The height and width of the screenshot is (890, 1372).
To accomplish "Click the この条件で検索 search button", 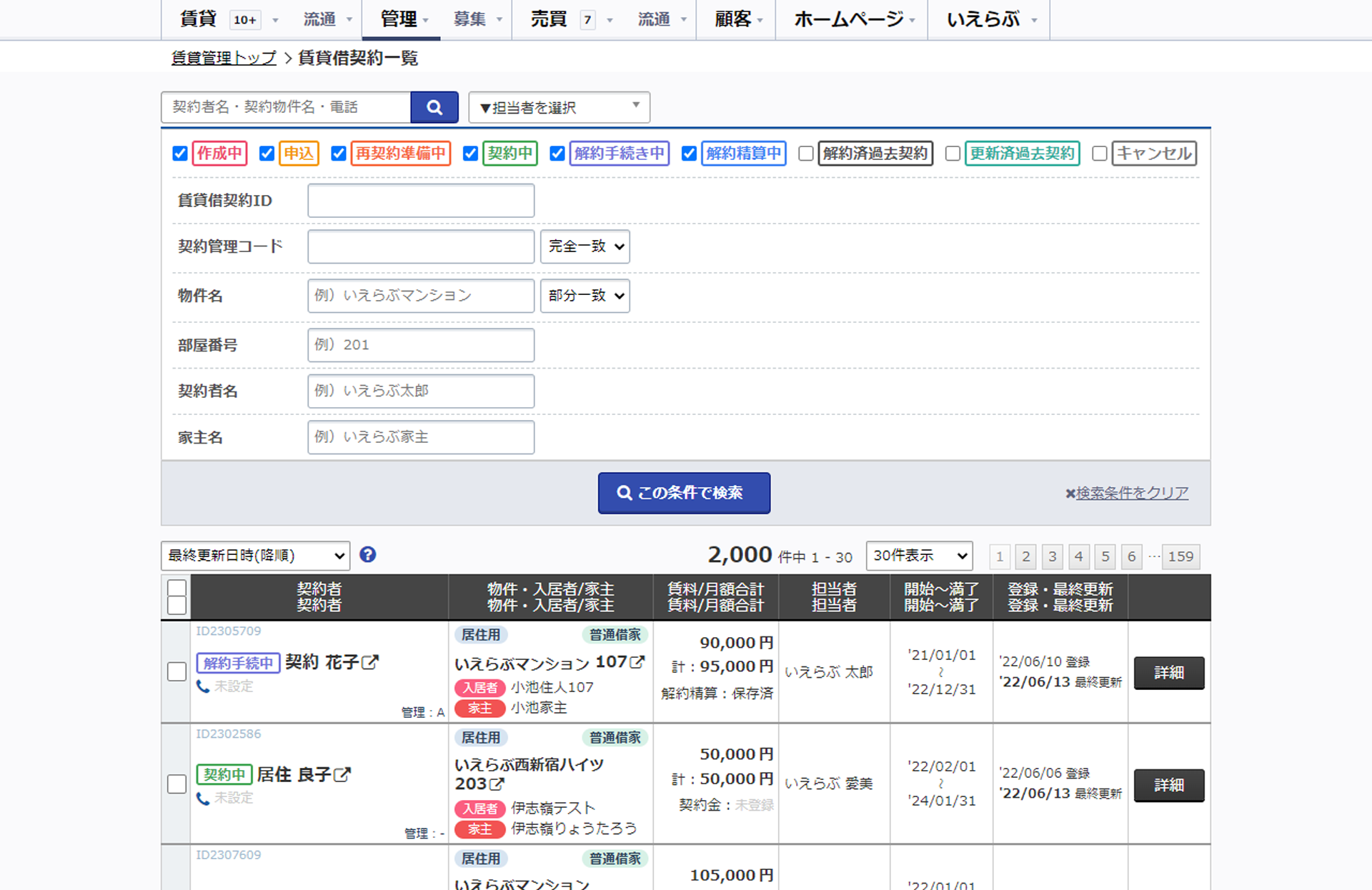I will [x=683, y=493].
